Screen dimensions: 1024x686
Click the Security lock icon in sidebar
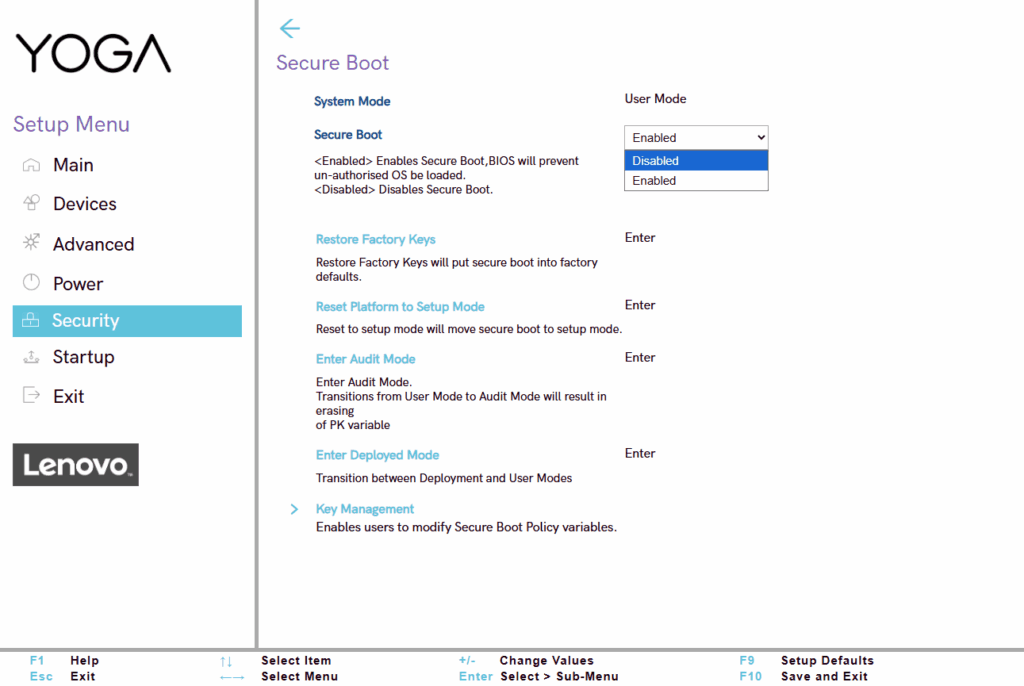coord(31,321)
